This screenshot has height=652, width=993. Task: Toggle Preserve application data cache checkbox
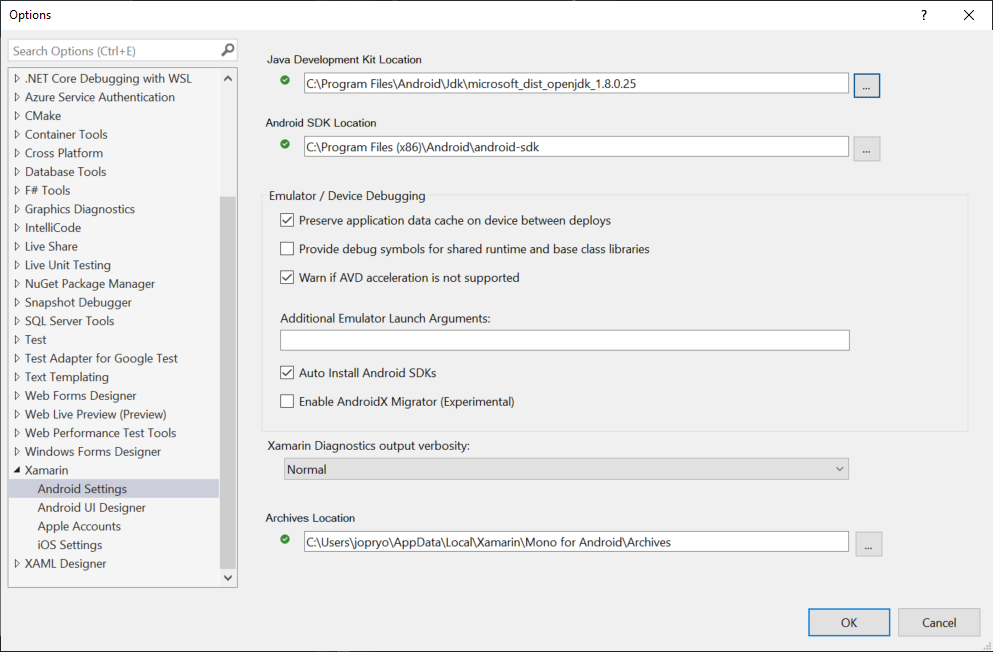(287, 220)
